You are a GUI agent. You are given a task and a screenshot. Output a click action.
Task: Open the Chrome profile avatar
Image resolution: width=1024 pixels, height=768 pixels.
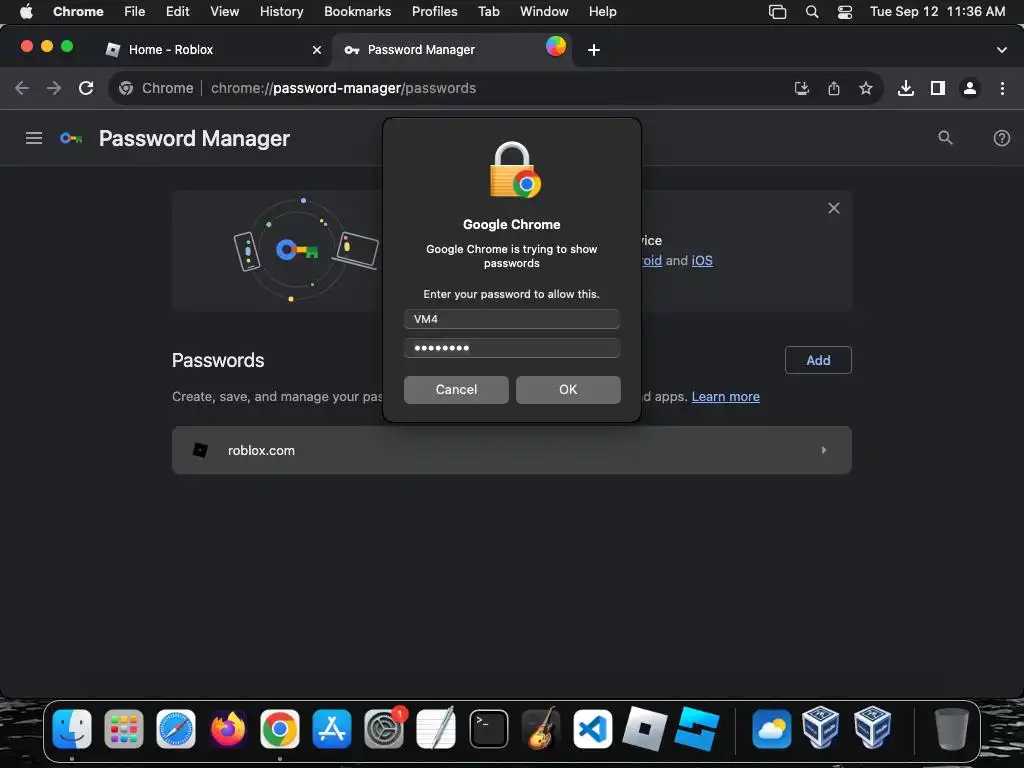pyautogui.click(x=970, y=88)
